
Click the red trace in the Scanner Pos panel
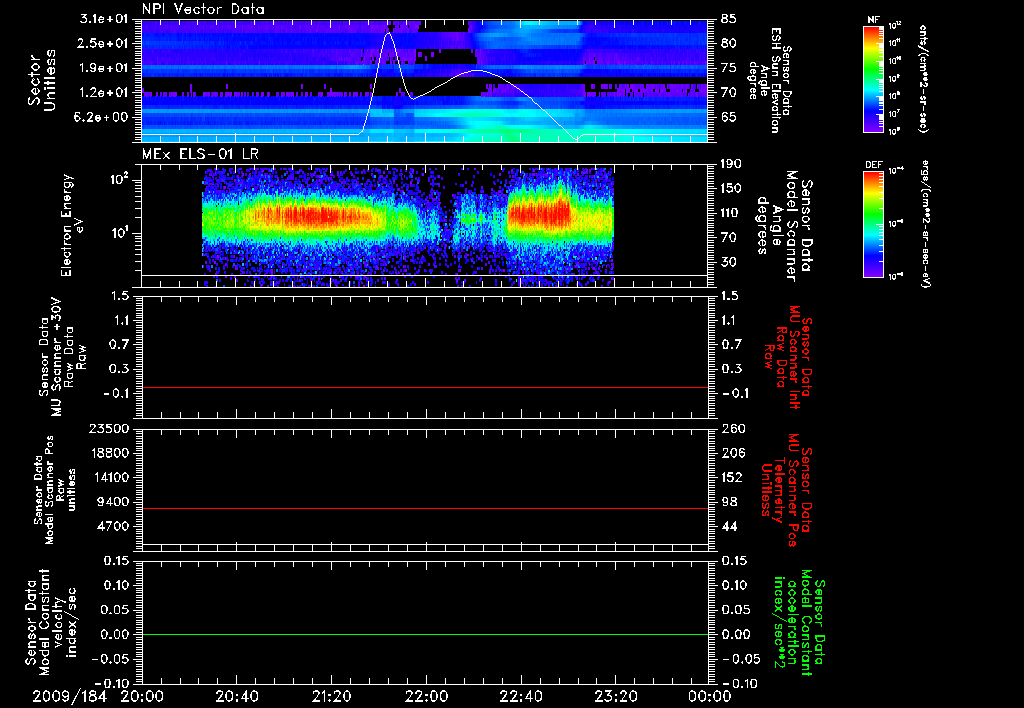pos(424,508)
